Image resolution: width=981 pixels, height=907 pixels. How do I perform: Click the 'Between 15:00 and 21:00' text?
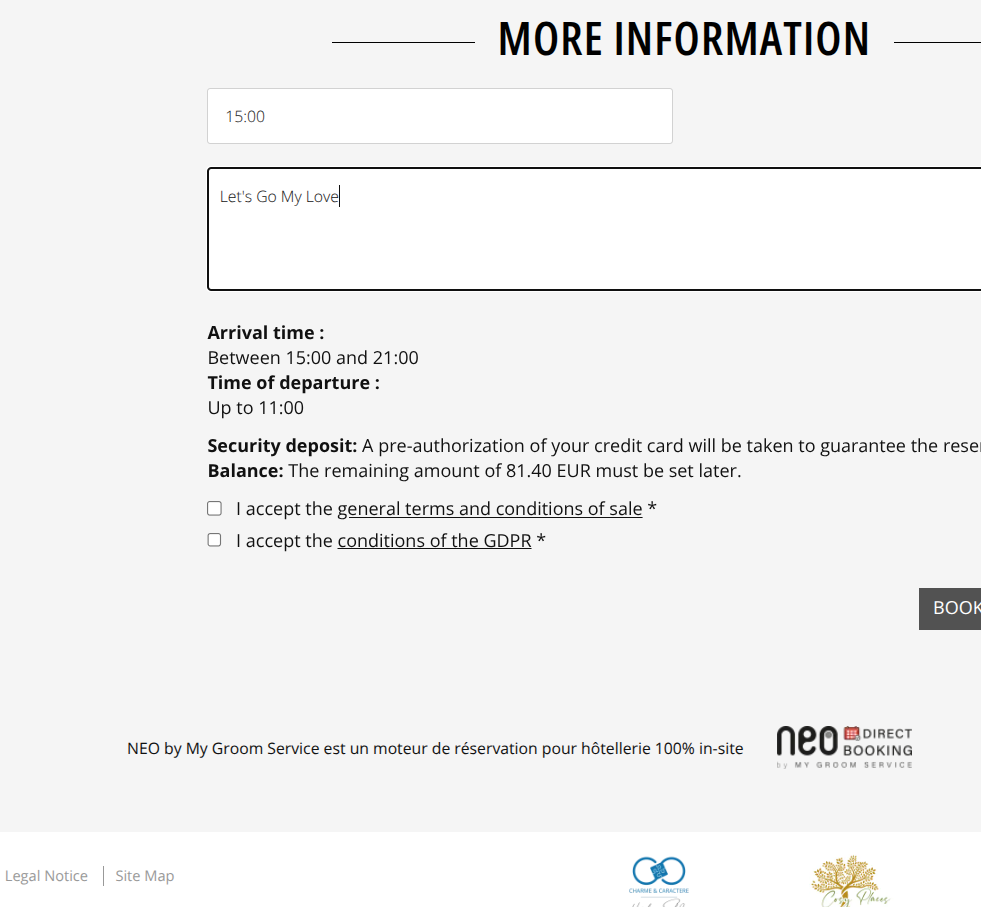(x=313, y=358)
